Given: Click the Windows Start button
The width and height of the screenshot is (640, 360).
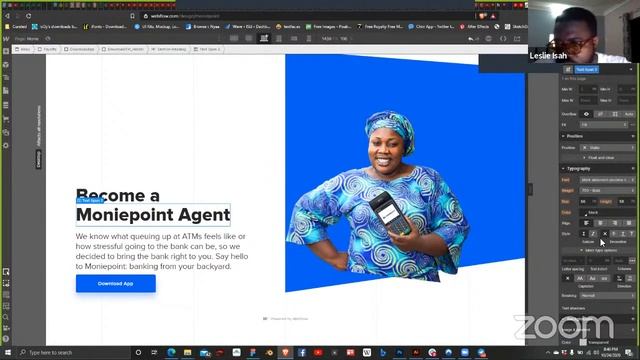Looking at the screenshot, I should [x=7, y=352].
